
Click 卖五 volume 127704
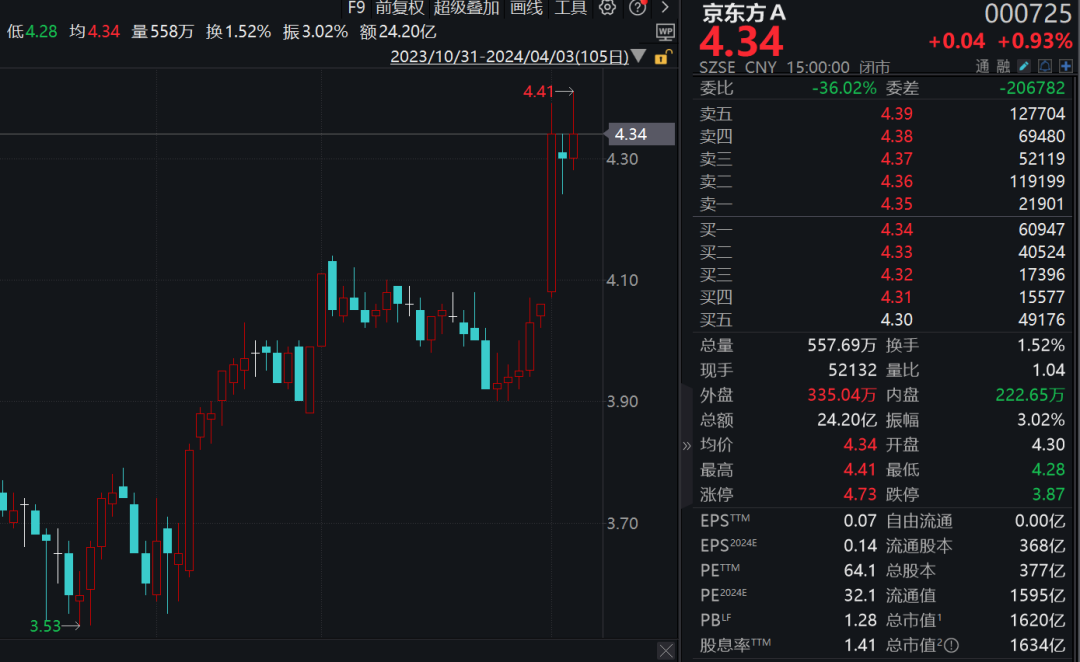(1037, 114)
